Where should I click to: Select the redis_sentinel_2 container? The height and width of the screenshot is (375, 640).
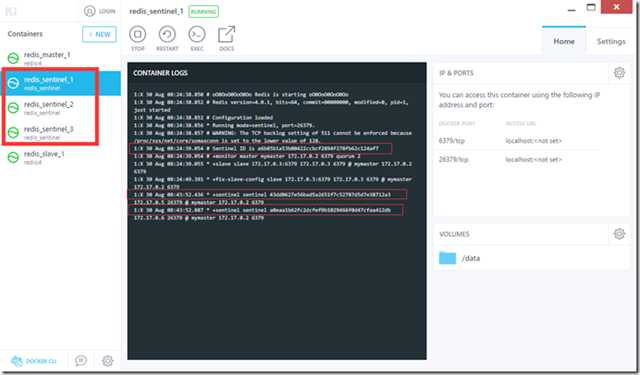tap(60, 108)
